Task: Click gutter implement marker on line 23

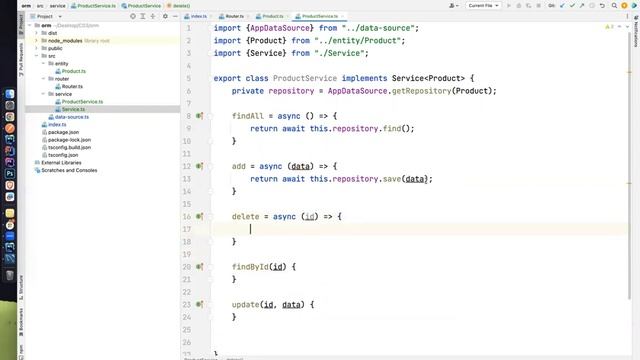Action: point(199,304)
